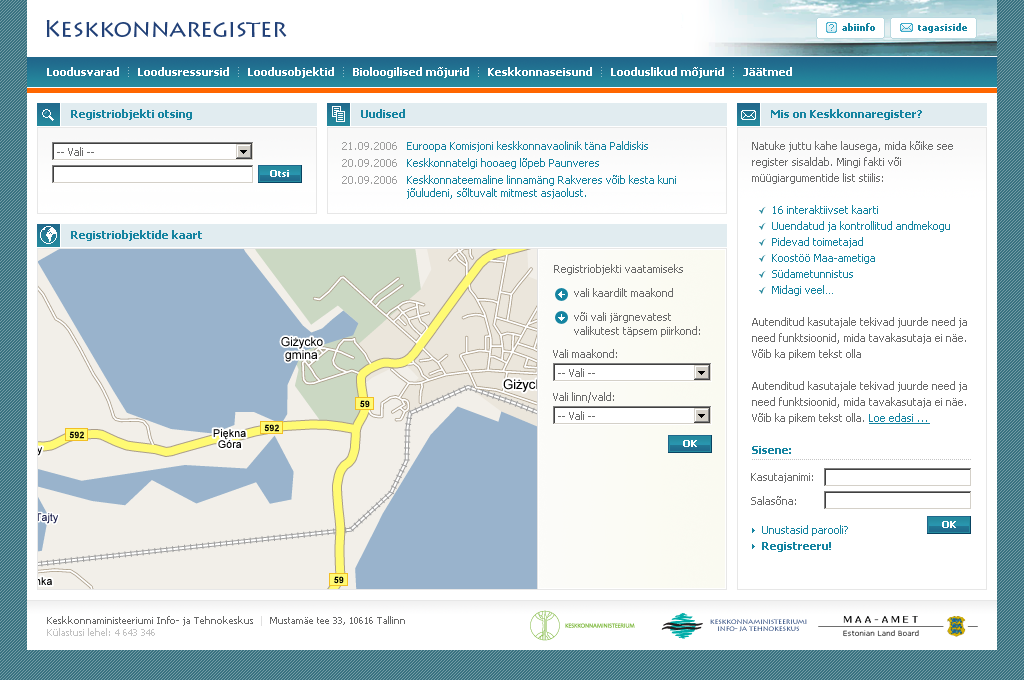Open the Loe edasi link

pos(899,418)
